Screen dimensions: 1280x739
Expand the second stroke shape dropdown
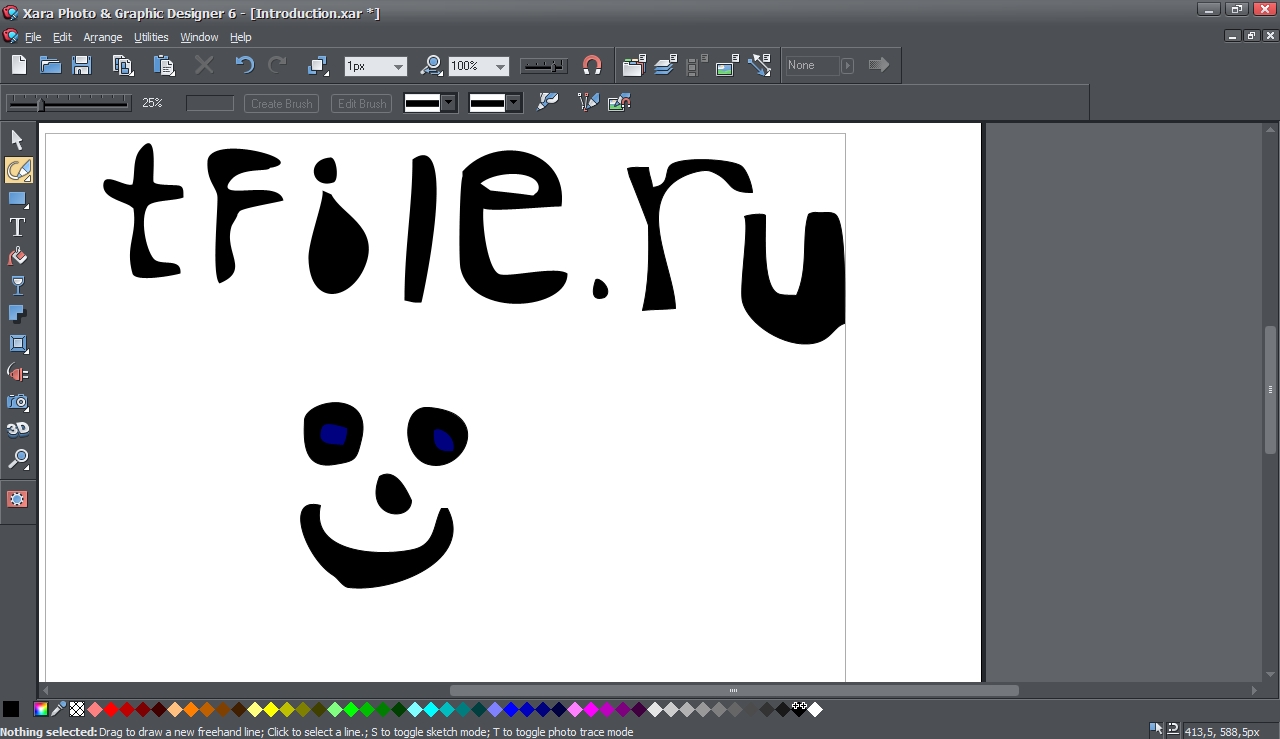[514, 102]
